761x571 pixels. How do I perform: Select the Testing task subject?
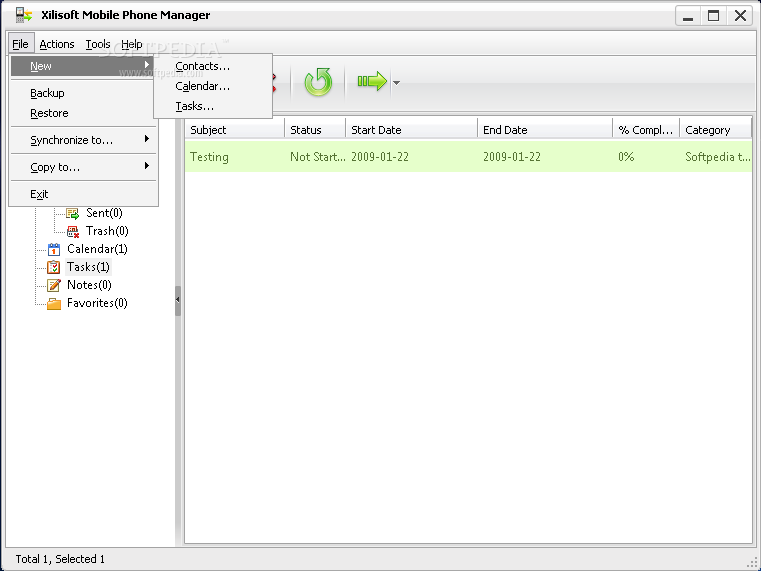(x=209, y=157)
